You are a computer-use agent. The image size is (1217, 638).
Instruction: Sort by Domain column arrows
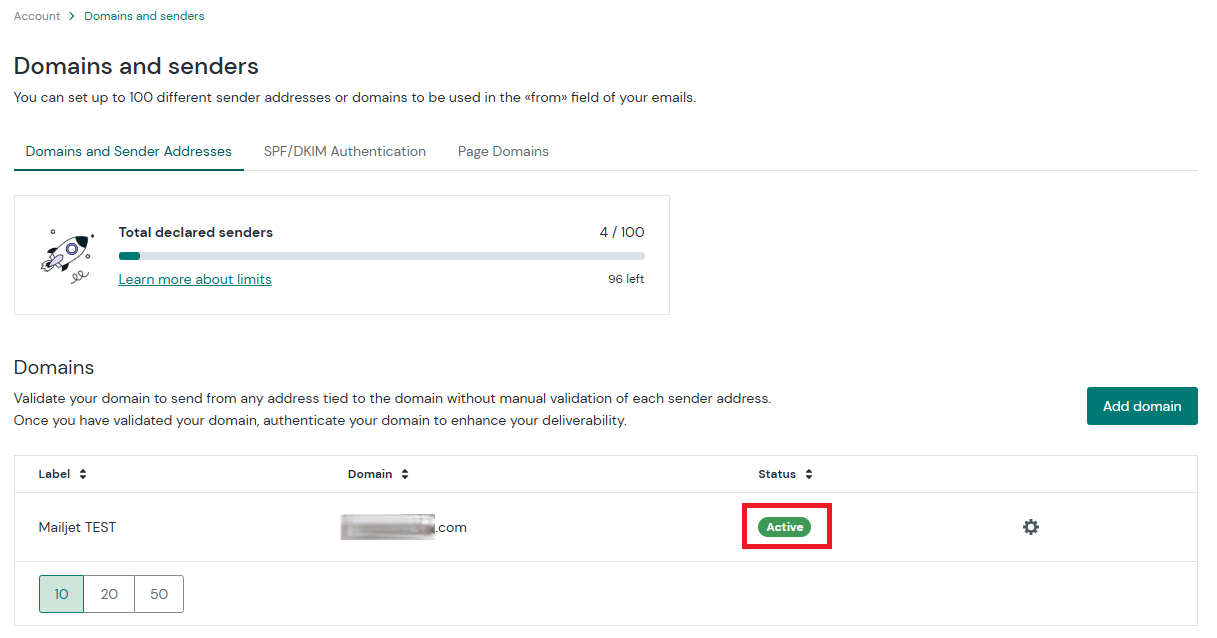coord(404,474)
